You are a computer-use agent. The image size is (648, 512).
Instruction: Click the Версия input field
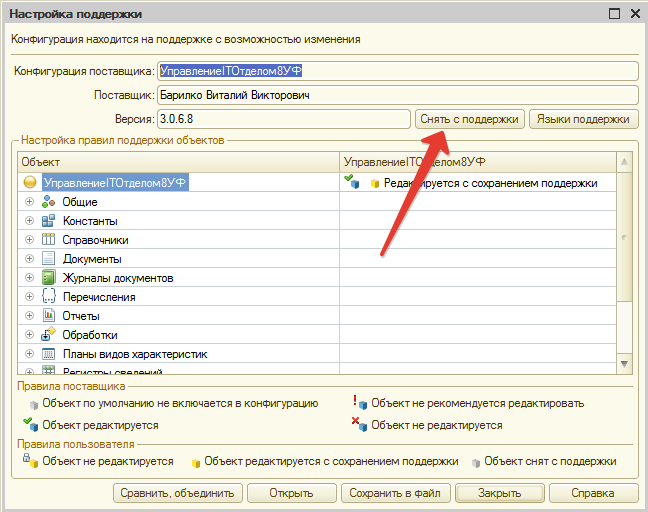click(283, 119)
